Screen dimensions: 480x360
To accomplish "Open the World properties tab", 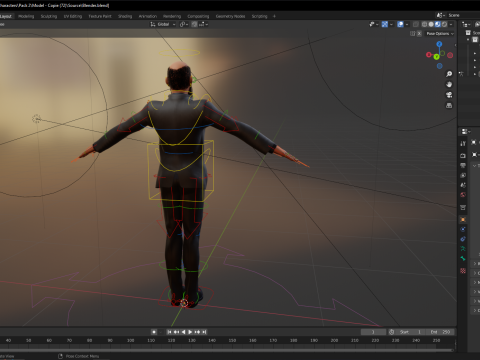I will [x=463, y=194].
